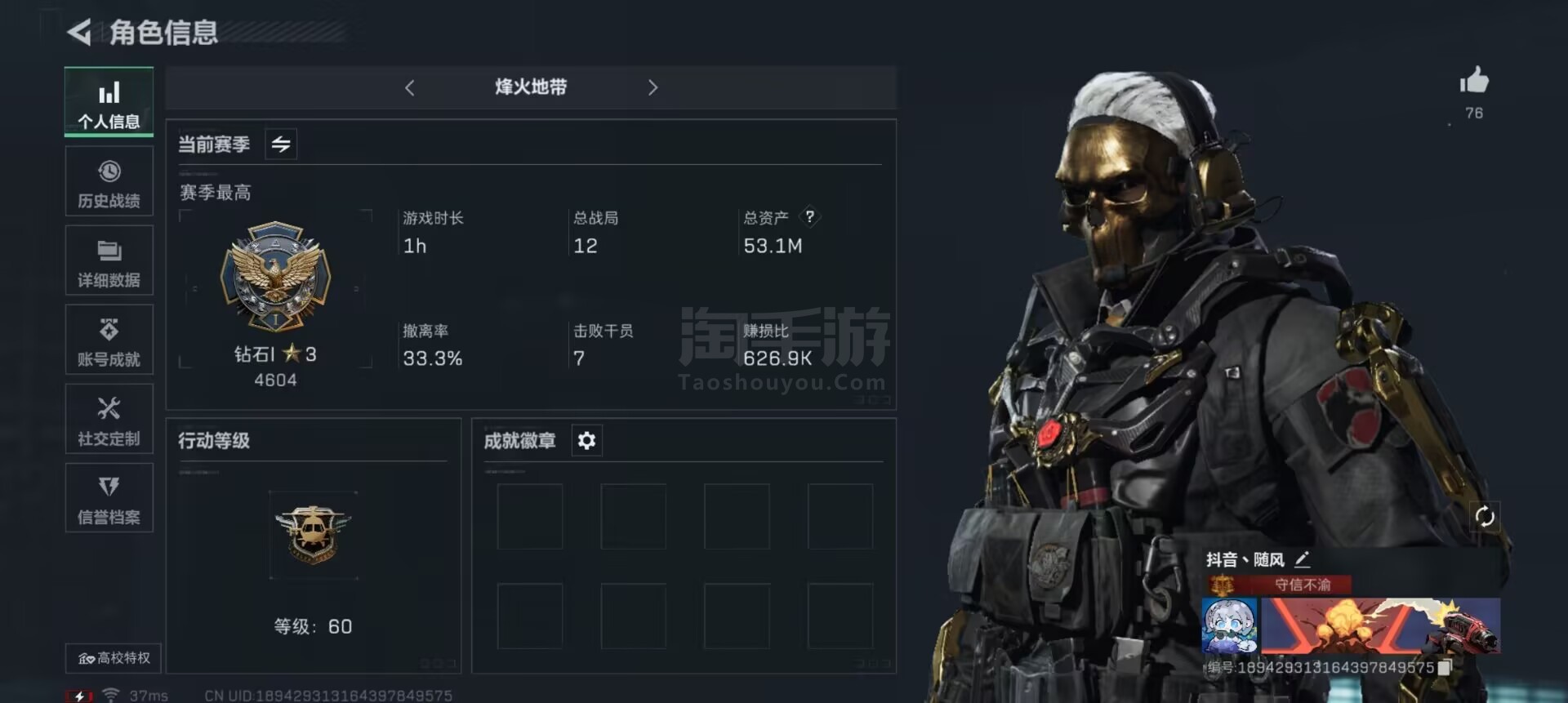Viewport: 1568px width, 703px height.
Task: Rotate character model with refresh icon
Action: 1484,516
